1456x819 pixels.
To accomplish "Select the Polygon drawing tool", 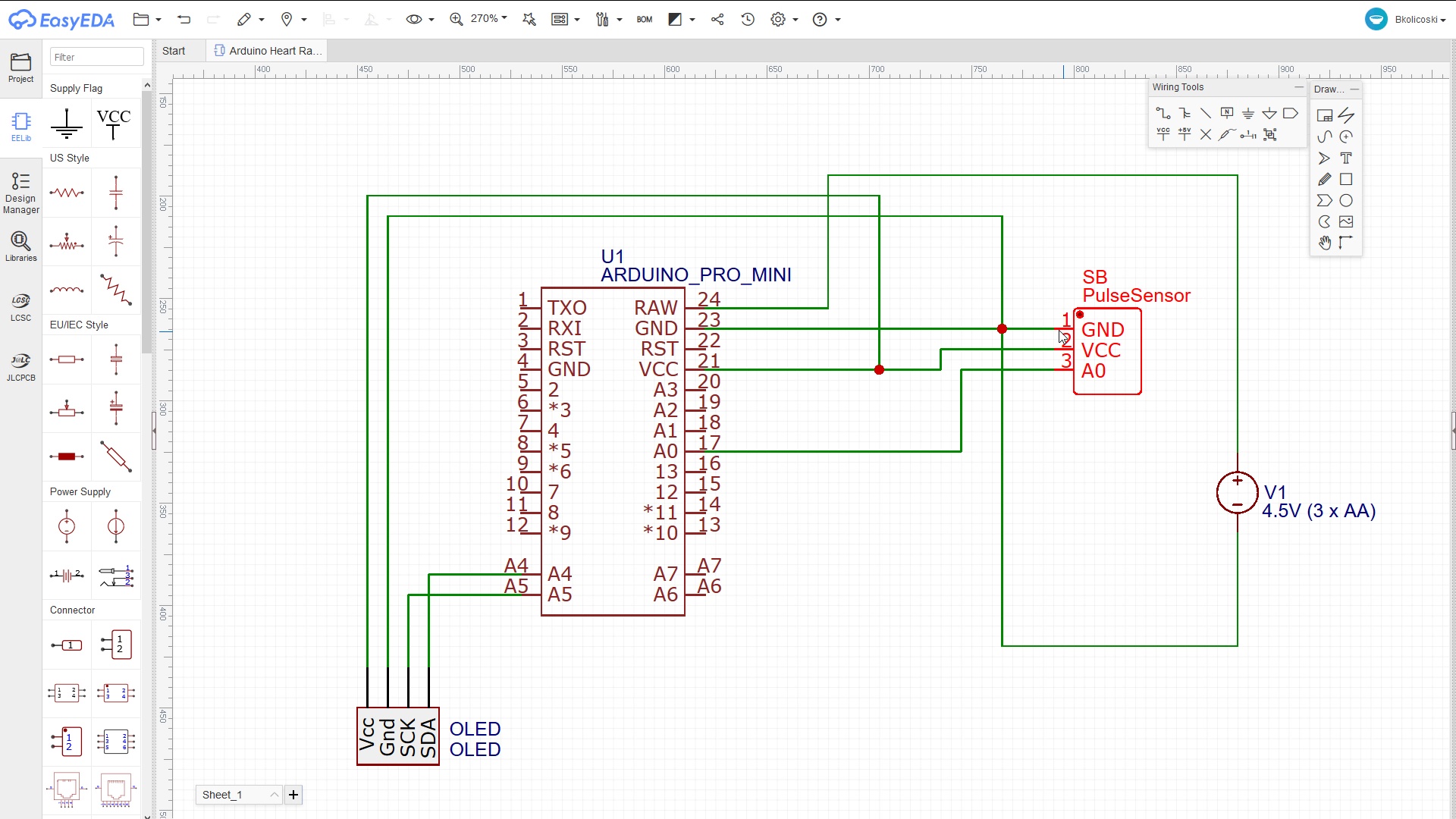I will (1325, 200).
